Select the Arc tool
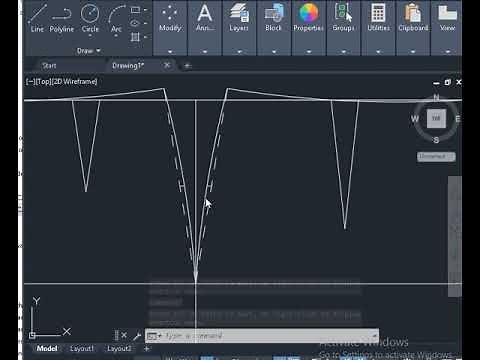The image size is (480, 360). [116, 18]
